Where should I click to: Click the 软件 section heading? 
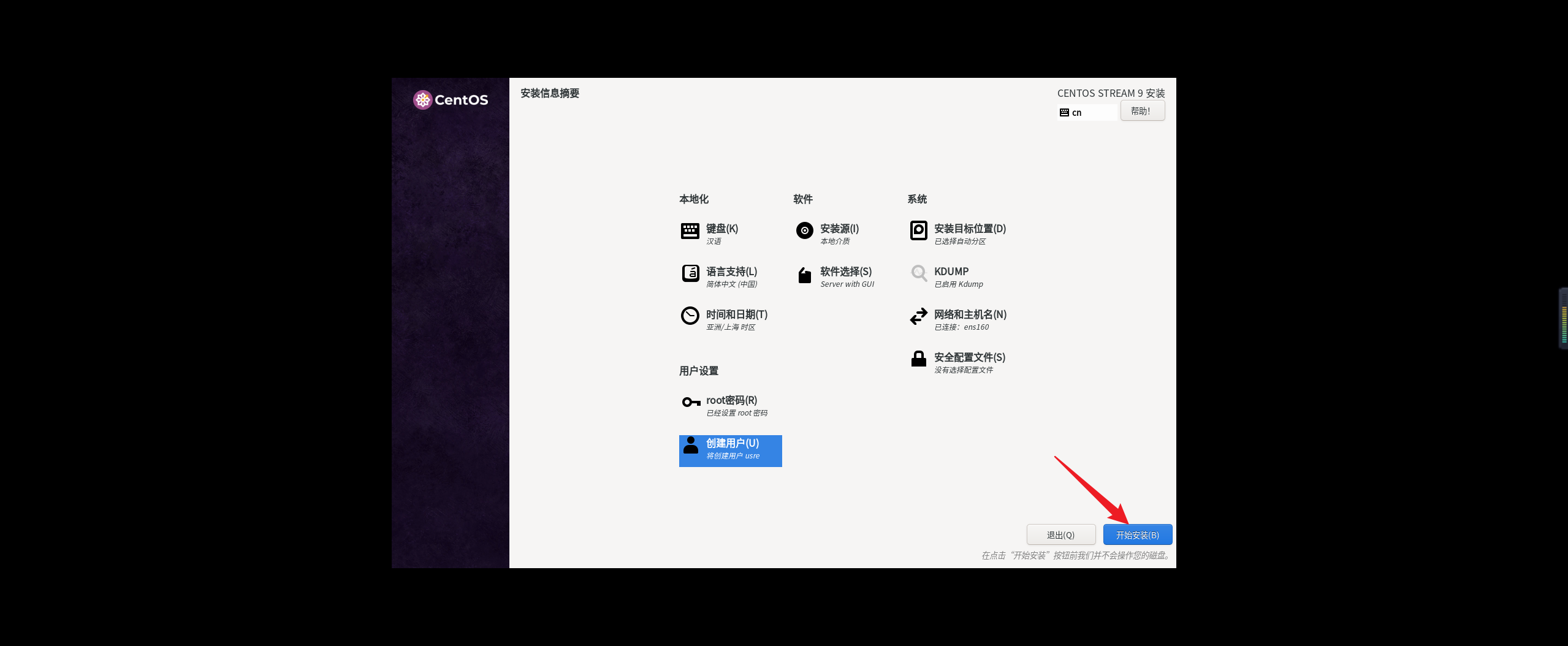tap(802, 199)
